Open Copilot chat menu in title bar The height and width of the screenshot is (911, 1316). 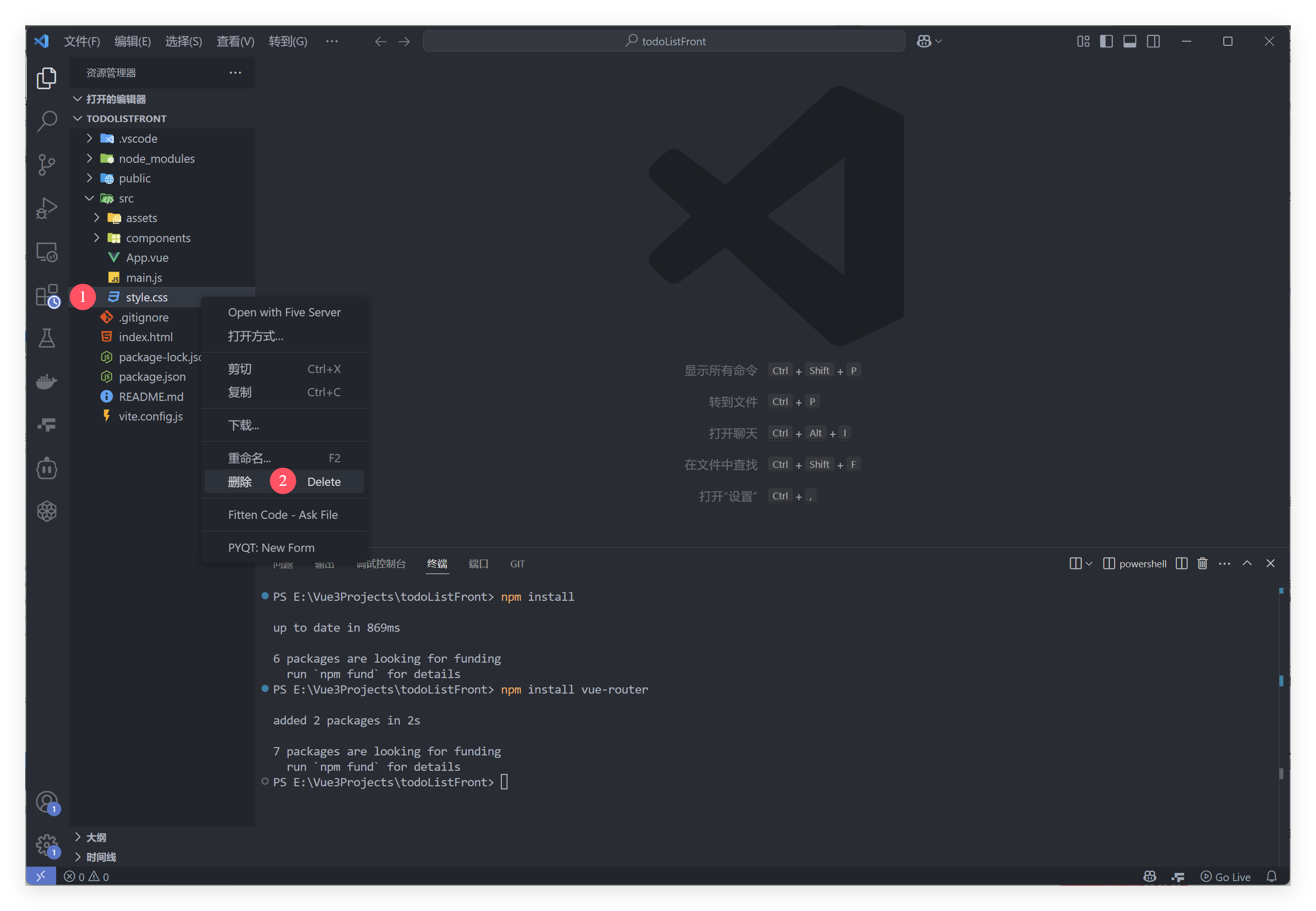[x=929, y=41]
